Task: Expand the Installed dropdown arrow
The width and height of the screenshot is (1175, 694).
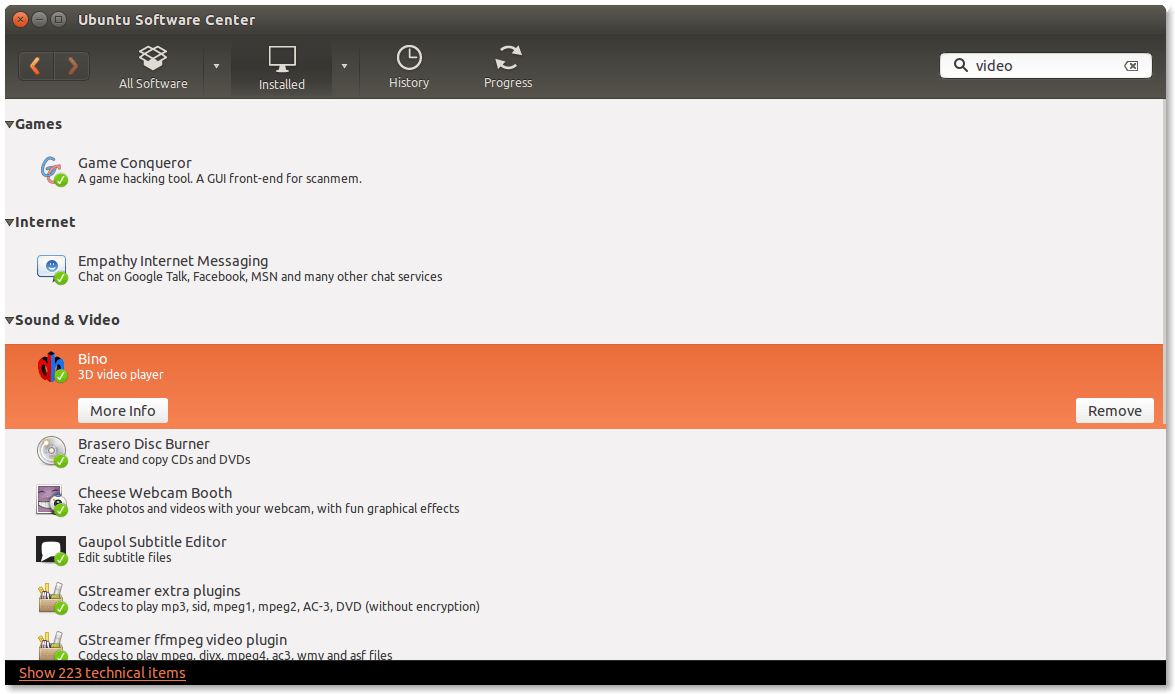Action: click(345, 66)
